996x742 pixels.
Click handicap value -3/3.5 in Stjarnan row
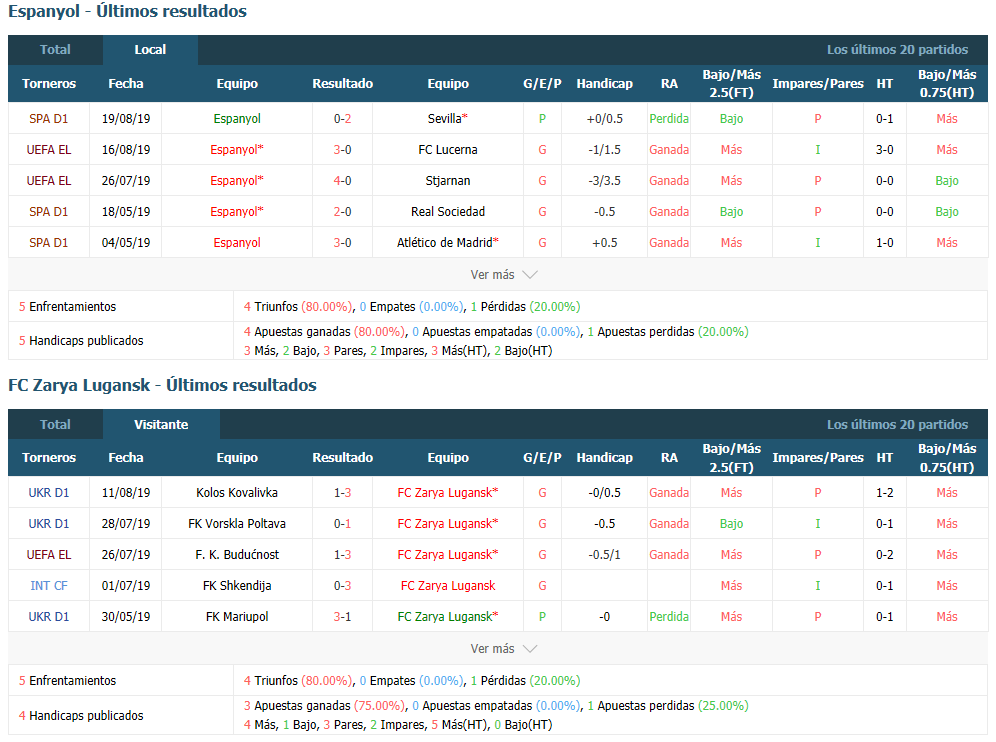pos(605,181)
